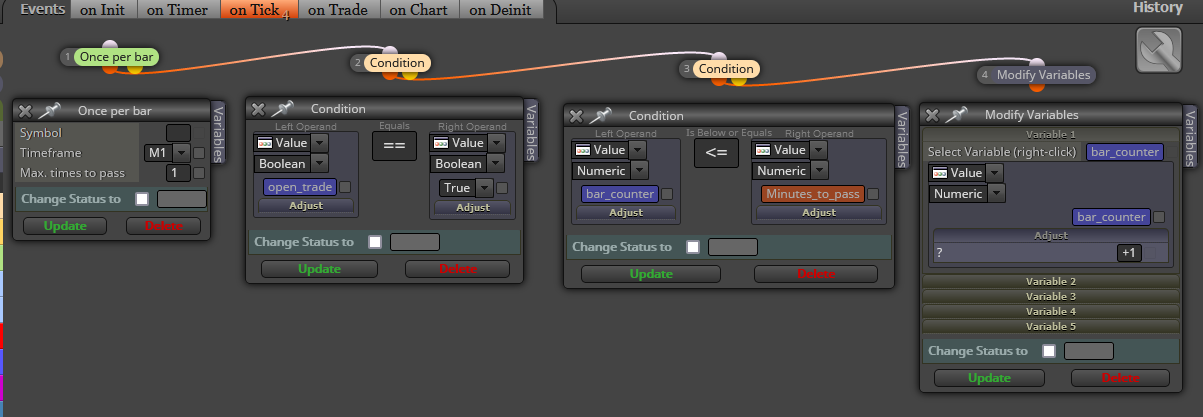Open Variables side tab of Modify Variables
The width and height of the screenshot is (1203, 417).
1189,138
